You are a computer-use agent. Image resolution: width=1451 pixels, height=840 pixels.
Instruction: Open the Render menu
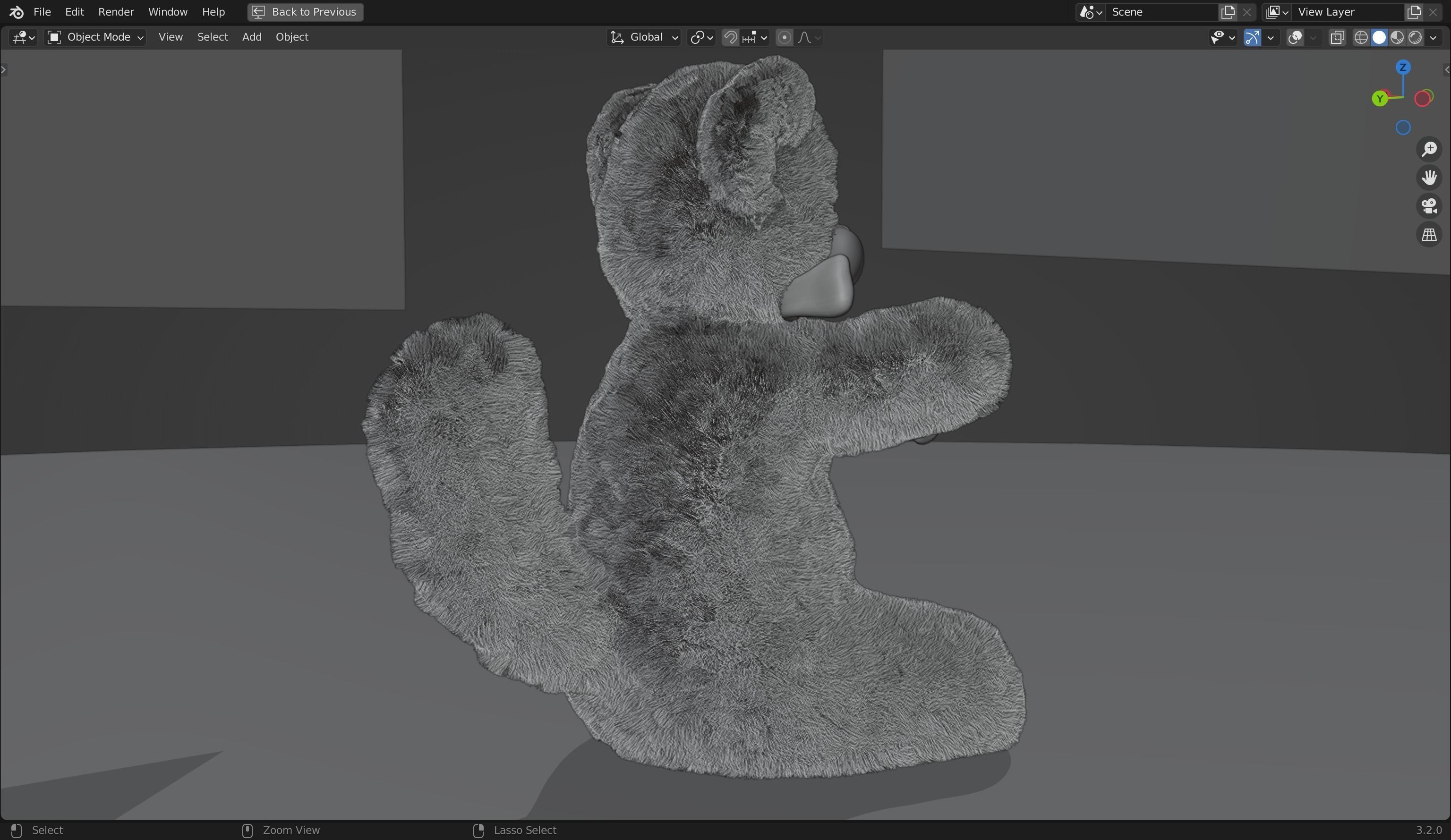click(x=116, y=11)
